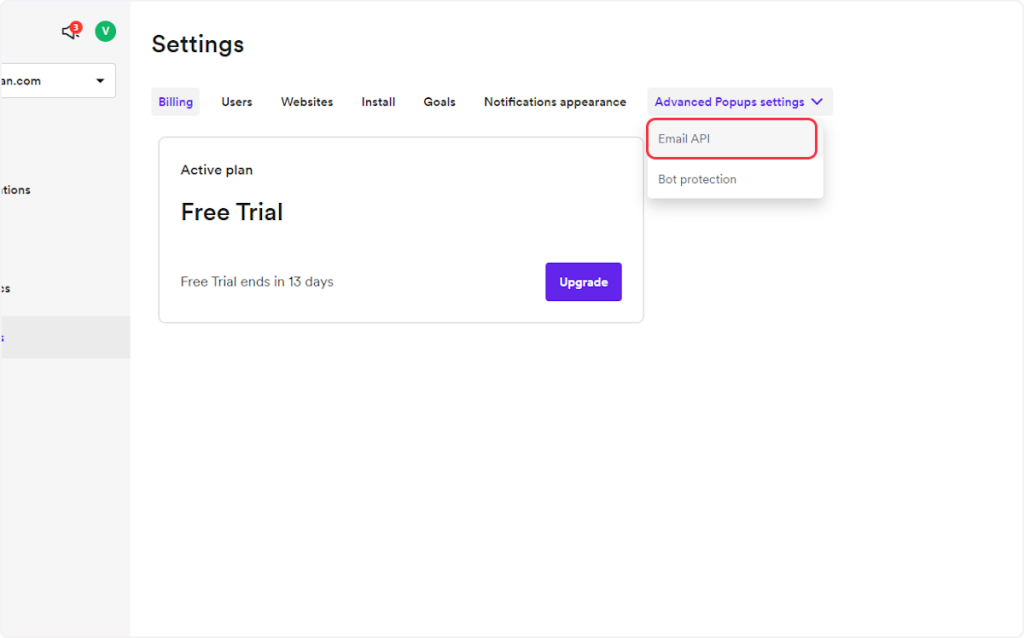Go to the Websites tab

pos(307,102)
